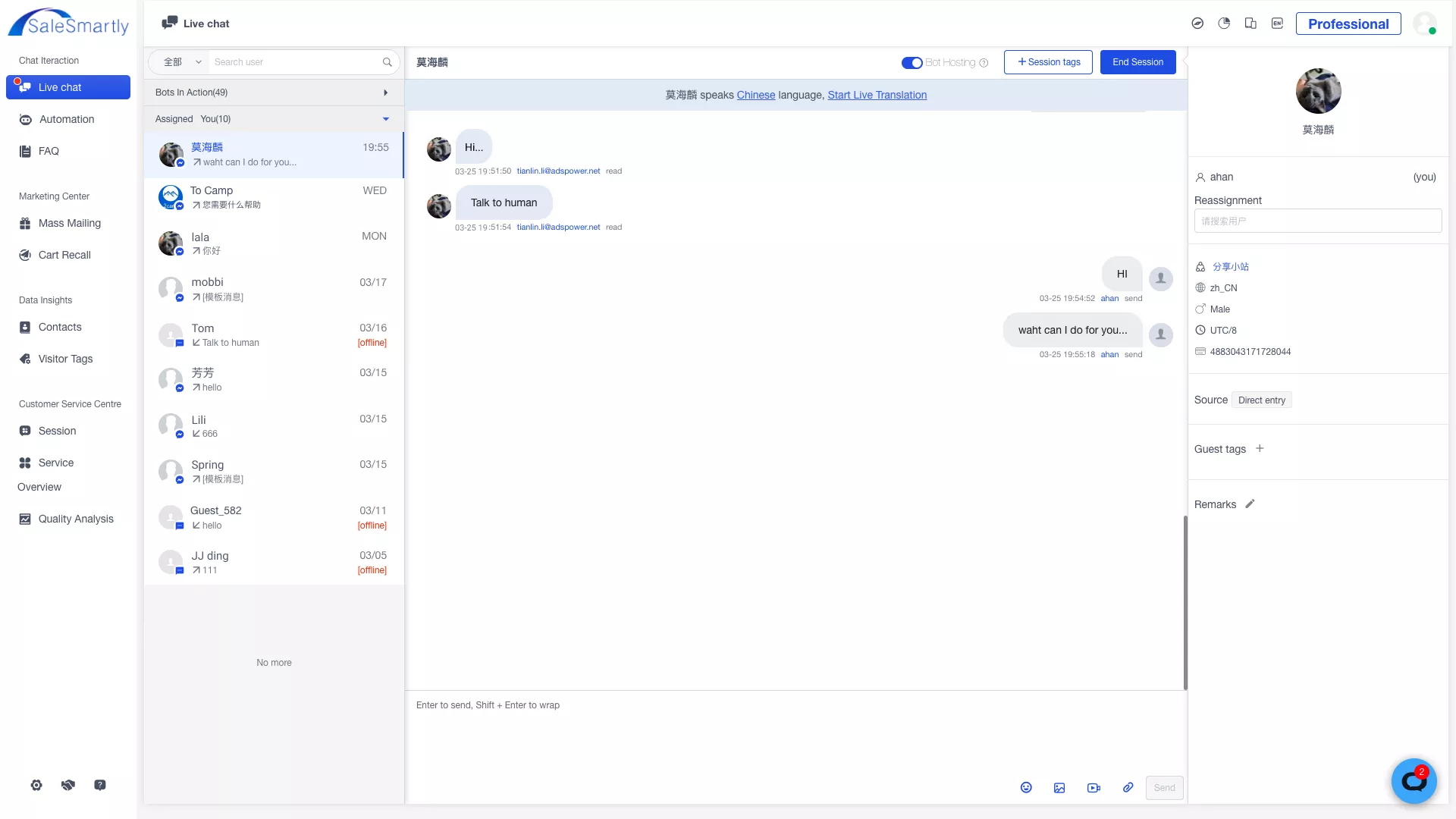The width and height of the screenshot is (1456, 819).
Task: Open Live chat in the sidebar
Action: (68, 87)
